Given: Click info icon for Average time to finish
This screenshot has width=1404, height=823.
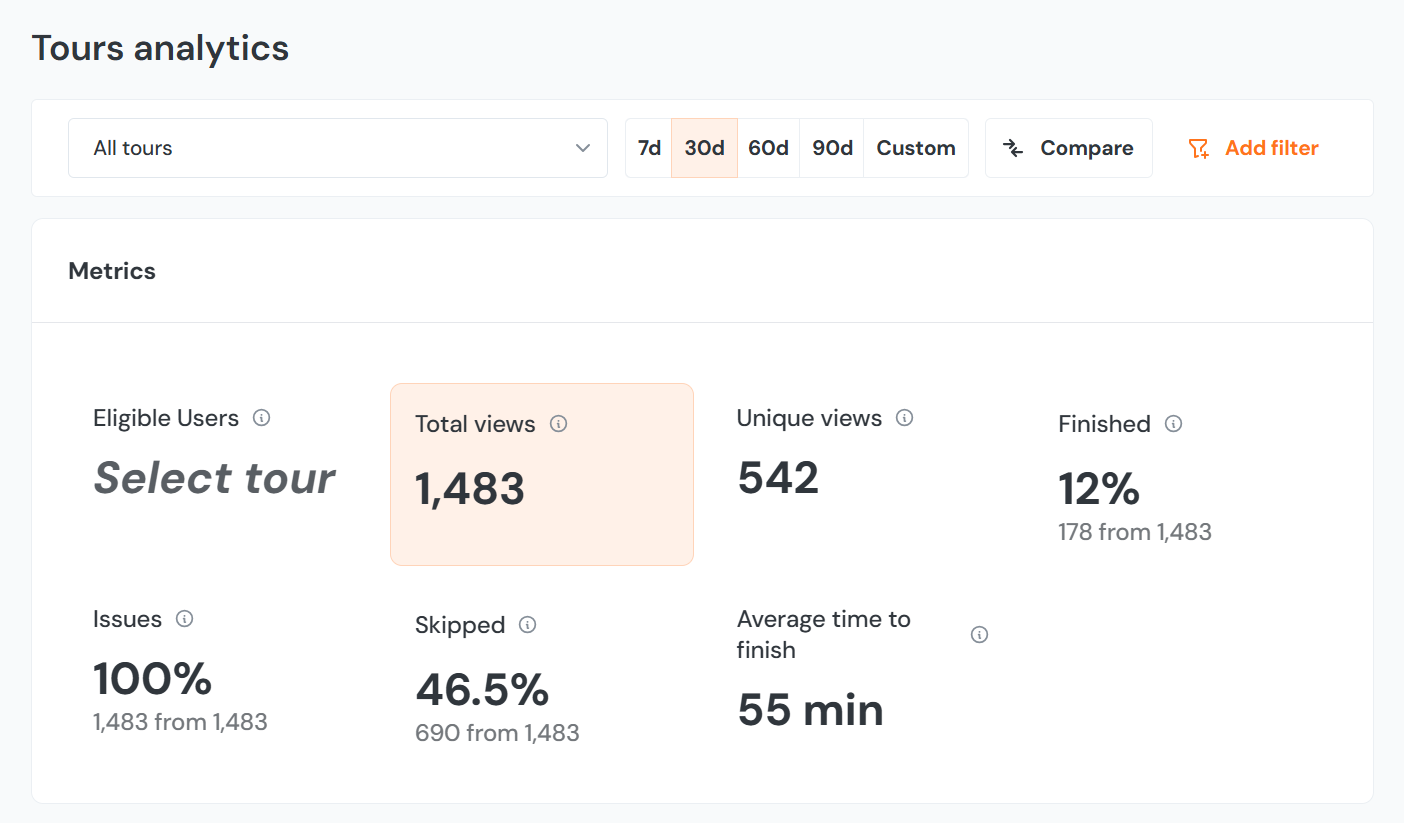Looking at the screenshot, I should tap(980, 635).
